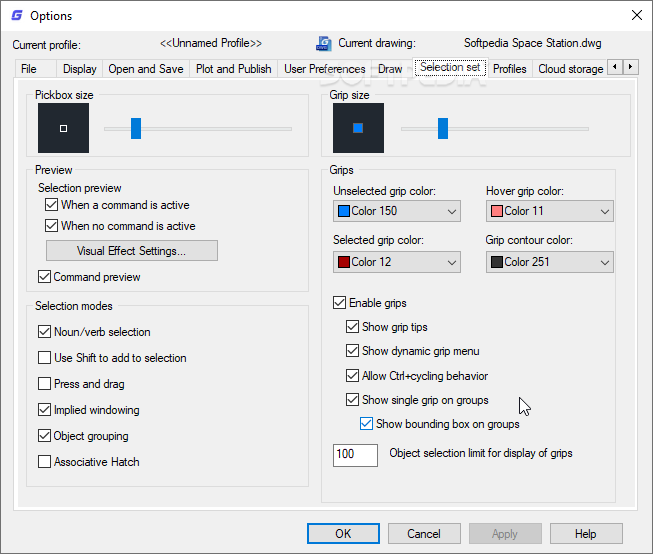Open the Open and Save tab
Screen dimensions: 653x554
tap(146, 69)
